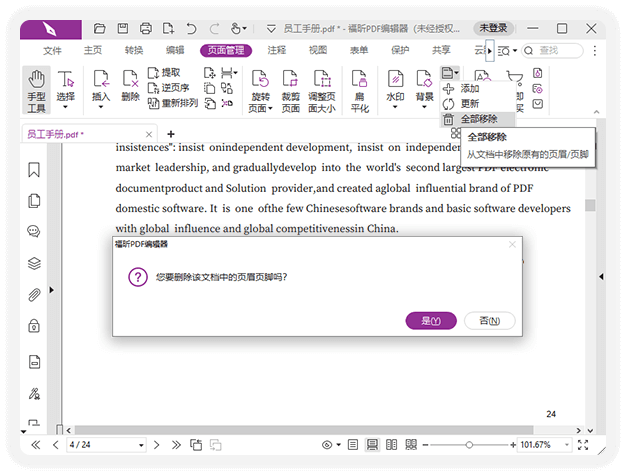Go to first page button
Screen dimensions: 626x475
pos(36,445)
